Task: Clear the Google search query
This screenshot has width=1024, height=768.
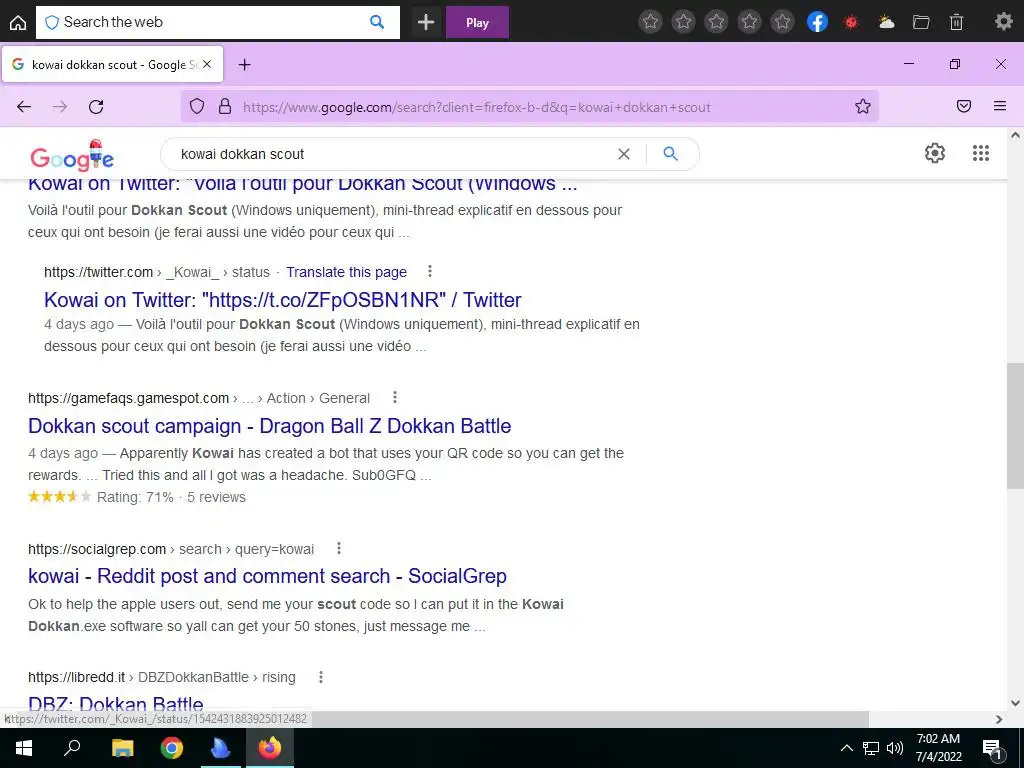Action: [624, 154]
